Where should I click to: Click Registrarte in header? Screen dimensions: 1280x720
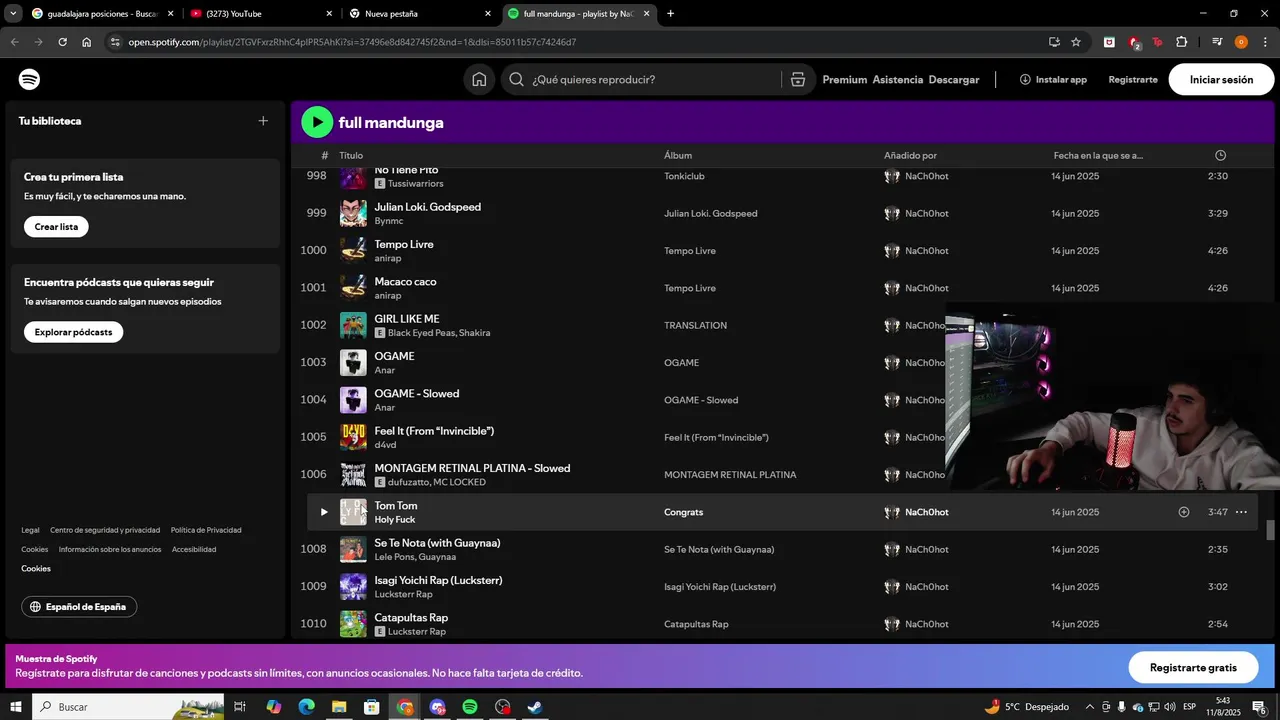coord(1133,79)
